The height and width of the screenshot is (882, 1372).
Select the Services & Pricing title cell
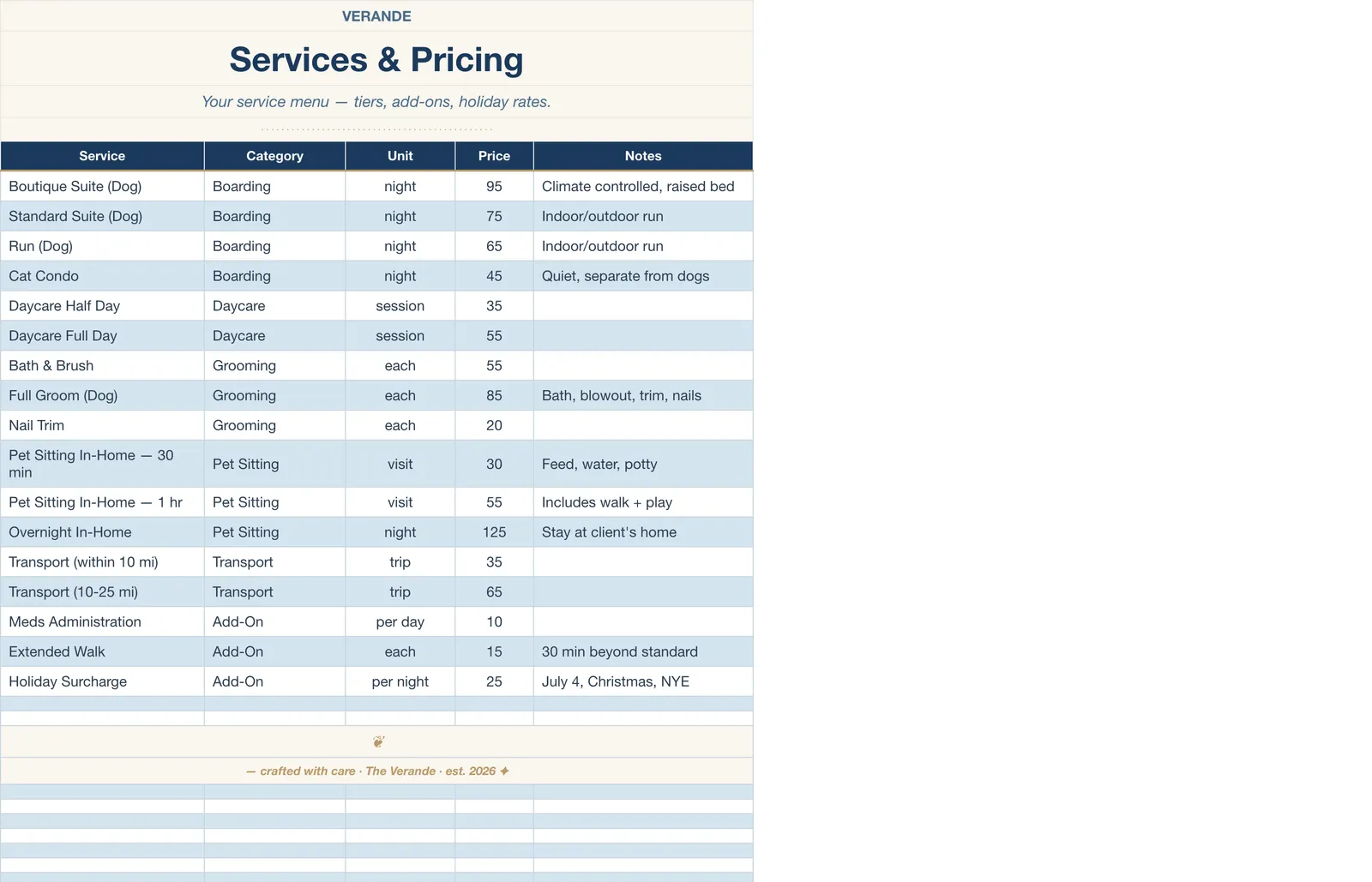[x=376, y=59]
